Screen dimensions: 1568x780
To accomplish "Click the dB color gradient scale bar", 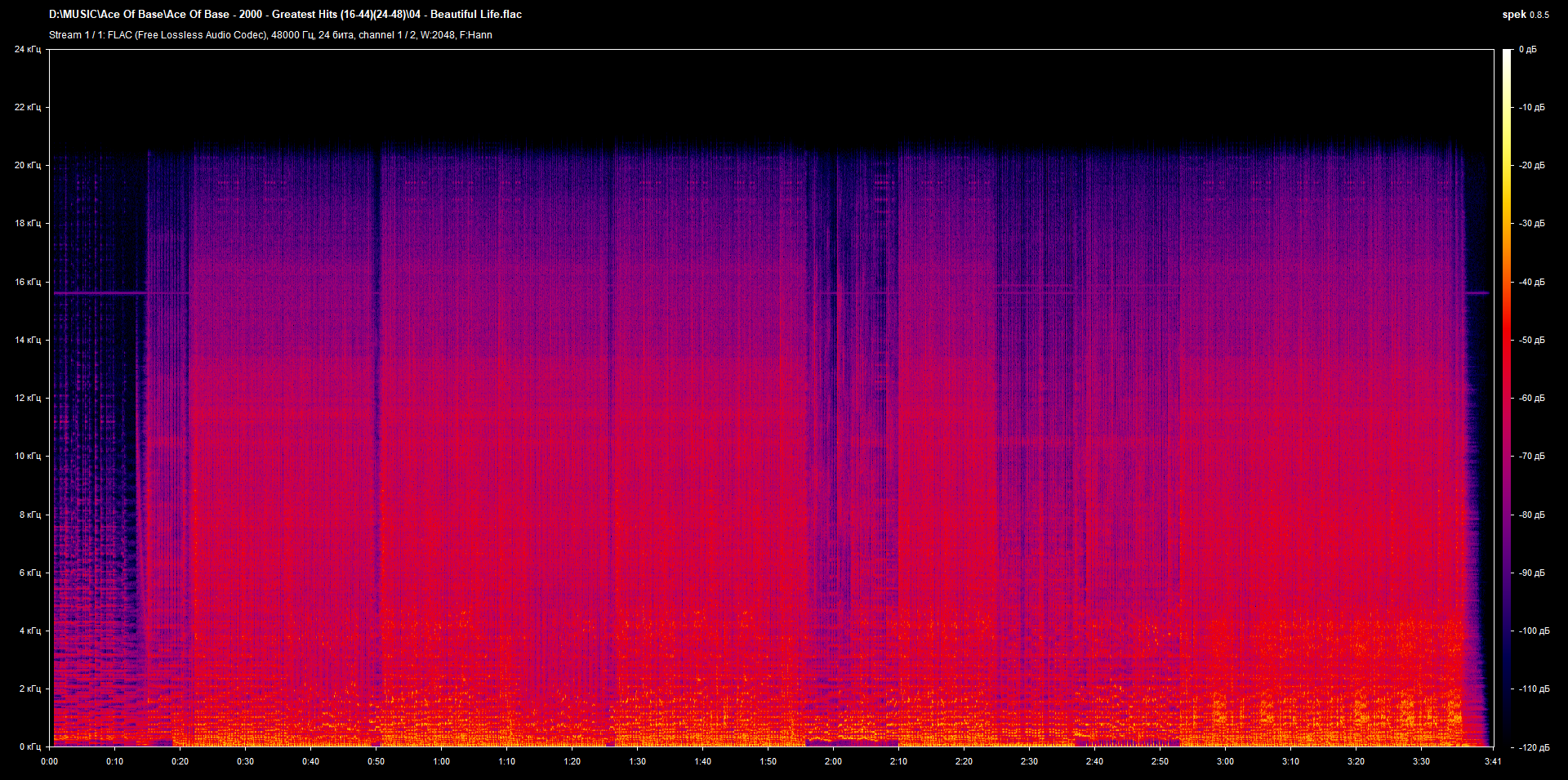I will (1507, 398).
